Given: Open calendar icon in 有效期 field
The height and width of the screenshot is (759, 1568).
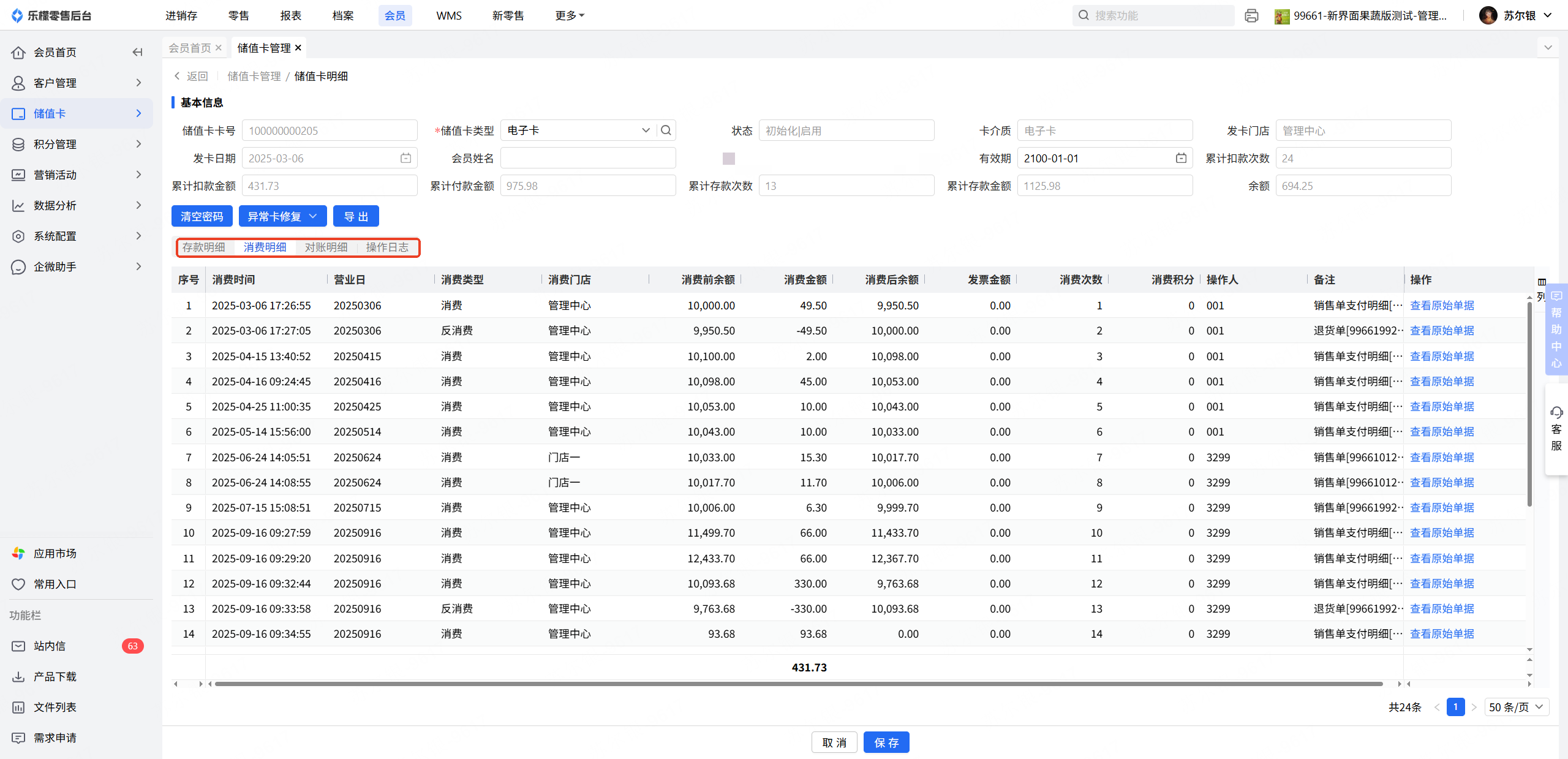Looking at the screenshot, I should [1181, 159].
